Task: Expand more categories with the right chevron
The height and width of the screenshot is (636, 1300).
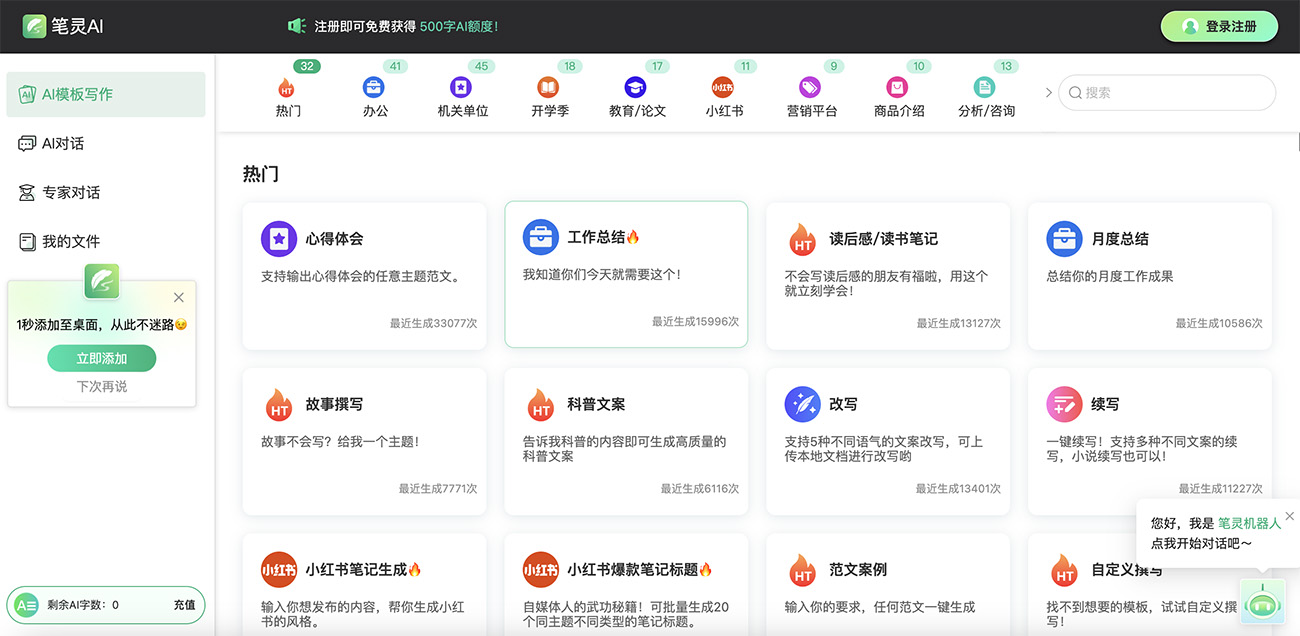Action: 1048,93
